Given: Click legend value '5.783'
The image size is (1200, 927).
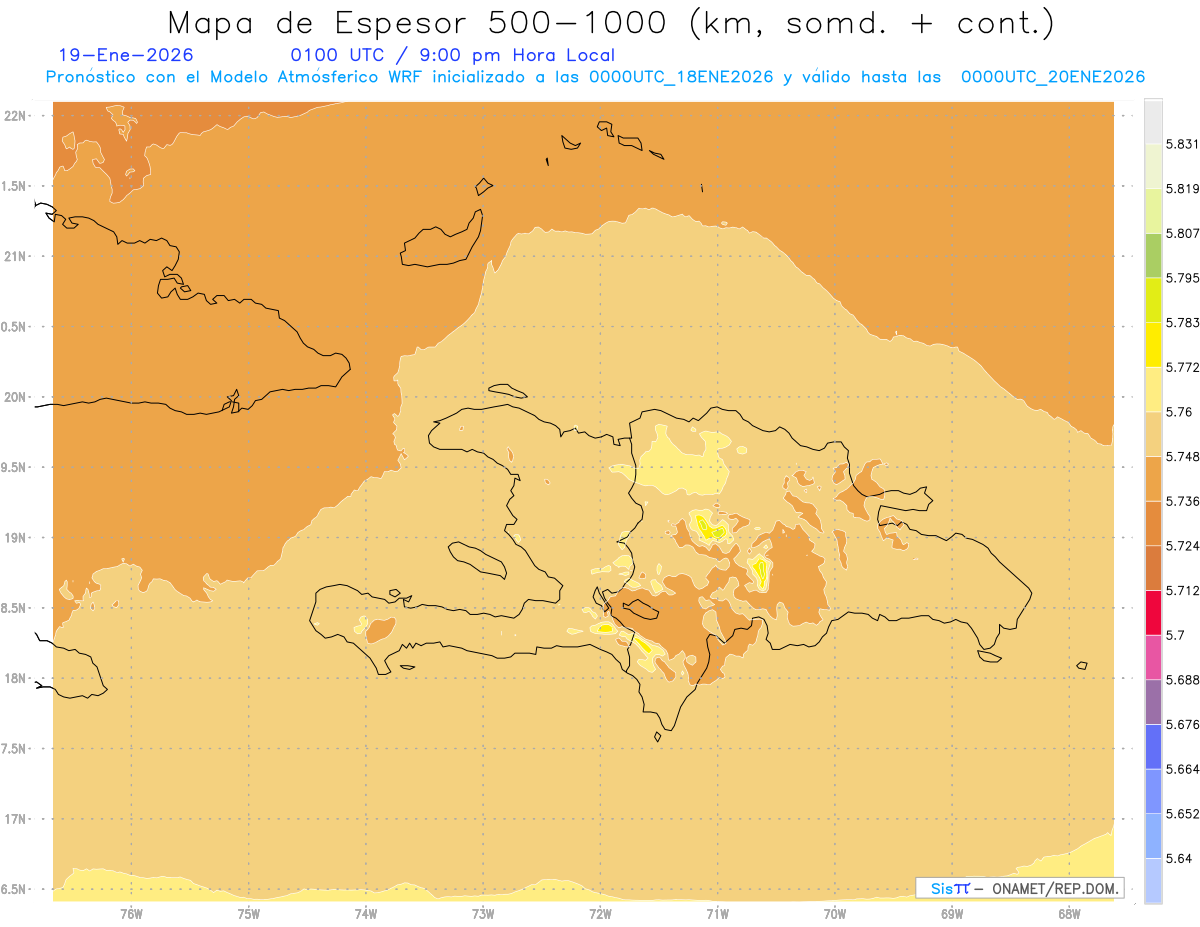Looking at the screenshot, I should coord(1183,322).
